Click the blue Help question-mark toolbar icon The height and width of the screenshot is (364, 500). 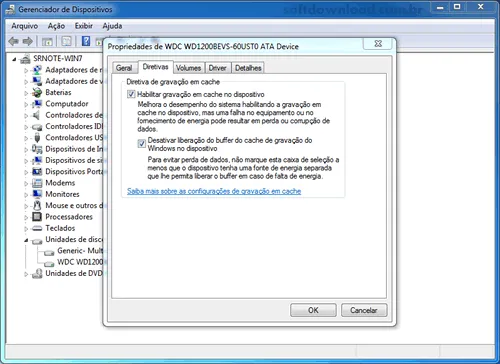tap(86, 41)
